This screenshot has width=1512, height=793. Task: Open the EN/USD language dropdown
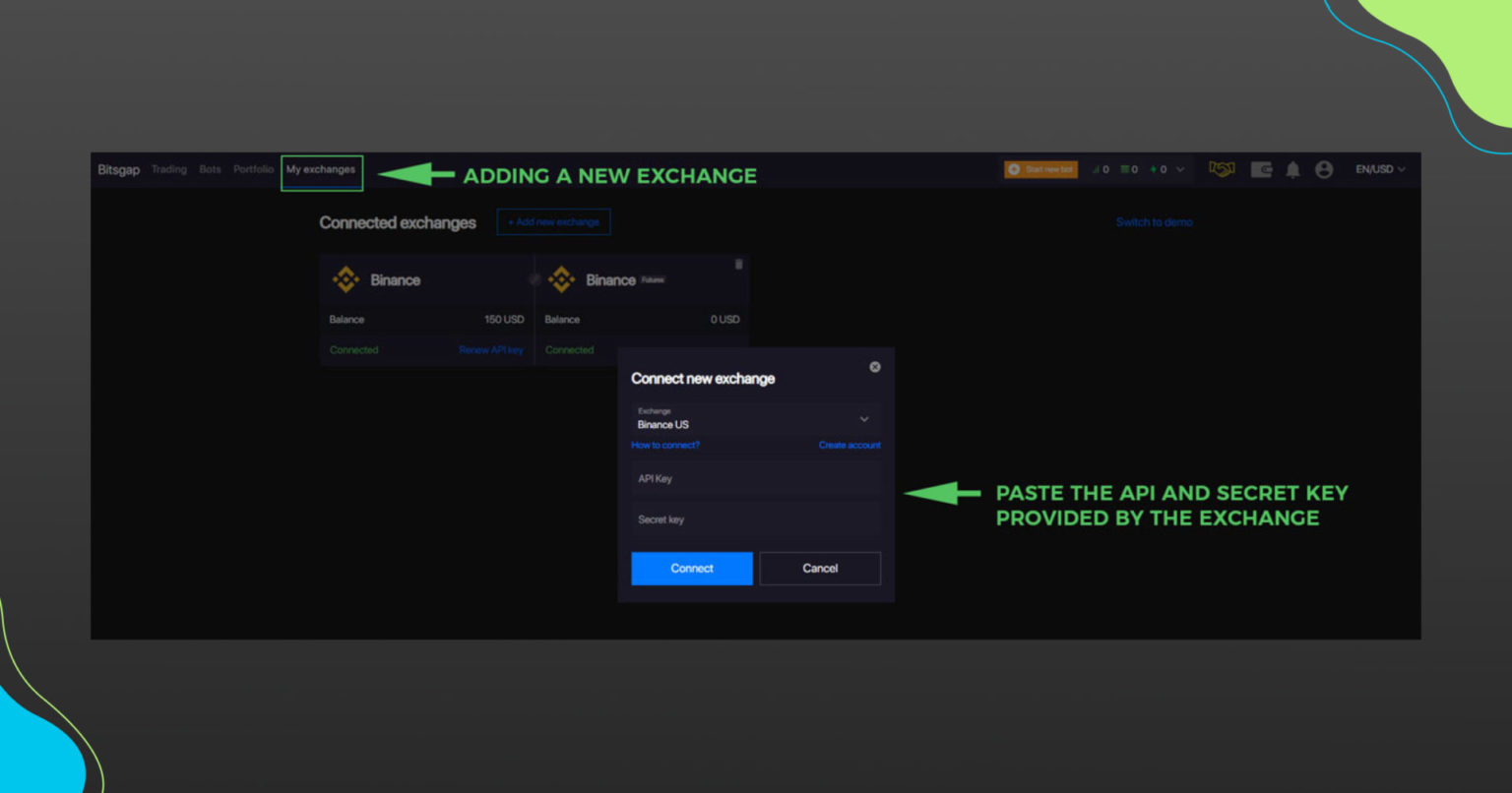pos(1377,169)
